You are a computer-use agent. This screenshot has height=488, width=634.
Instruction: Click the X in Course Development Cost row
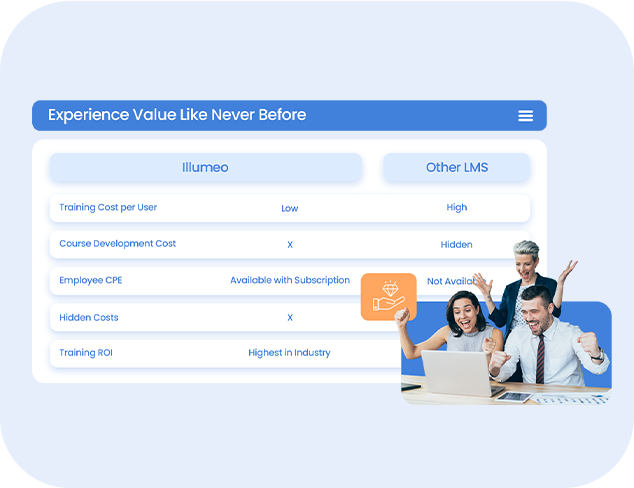pyautogui.click(x=290, y=245)
